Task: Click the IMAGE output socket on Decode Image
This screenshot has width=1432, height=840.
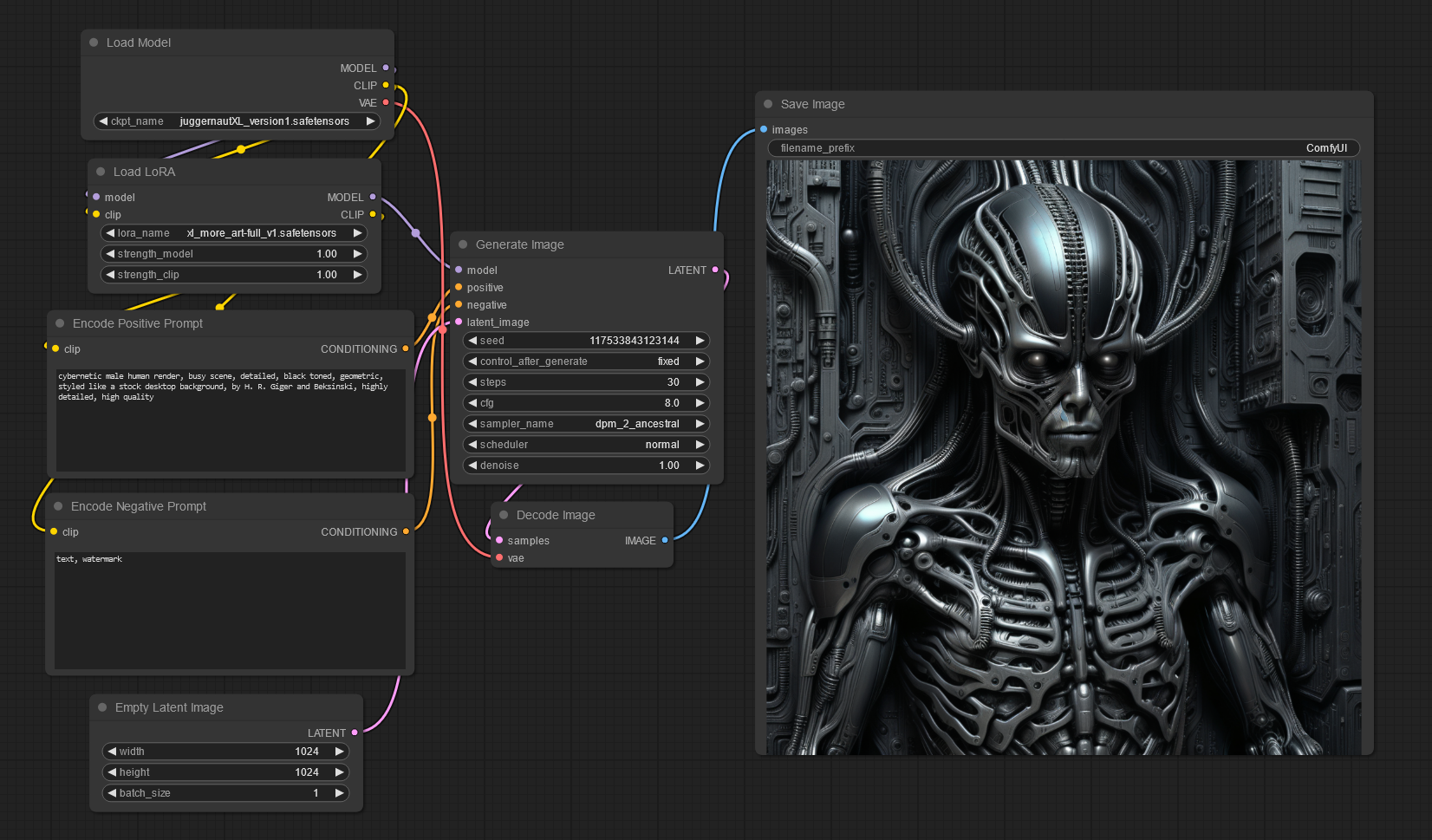Action: point(665,540)
